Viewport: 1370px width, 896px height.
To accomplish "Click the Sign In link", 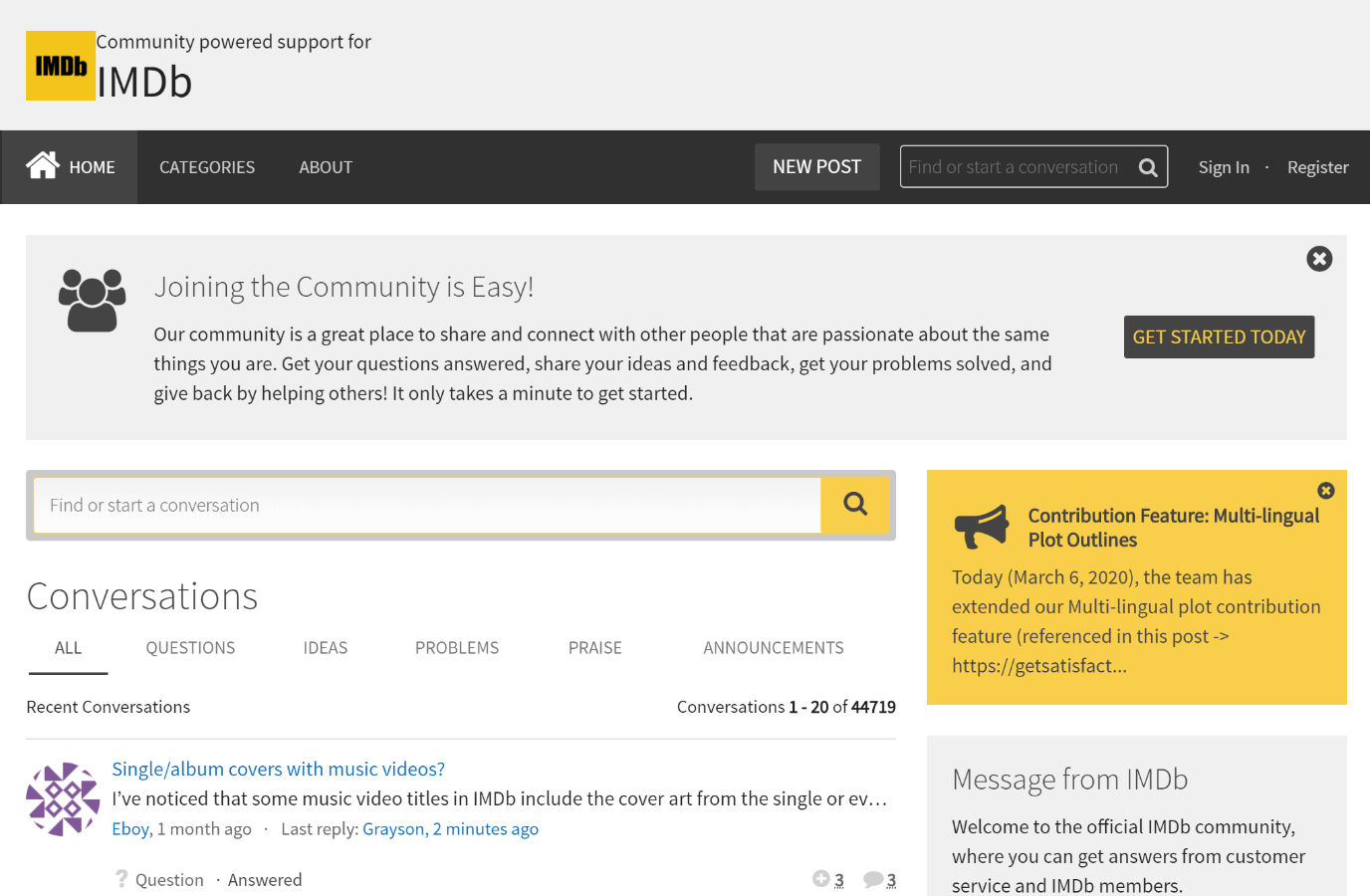I will coord(1224,167).
